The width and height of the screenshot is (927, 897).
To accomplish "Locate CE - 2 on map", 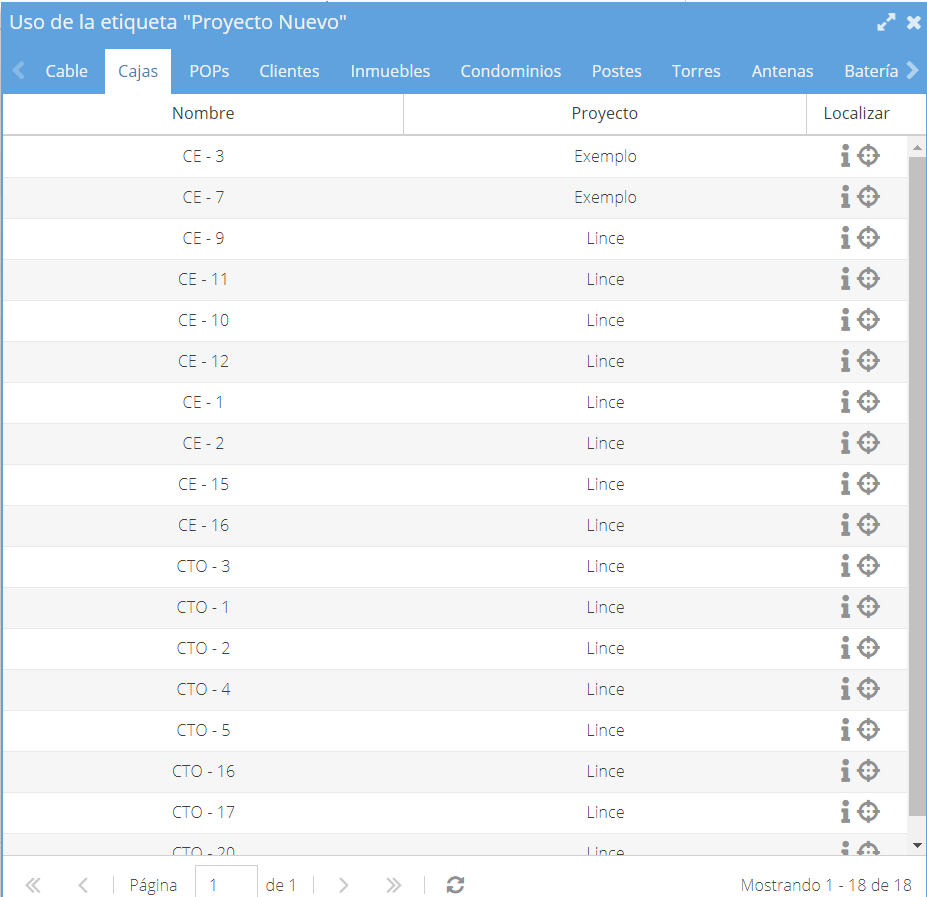I will [x=868, y=443].
